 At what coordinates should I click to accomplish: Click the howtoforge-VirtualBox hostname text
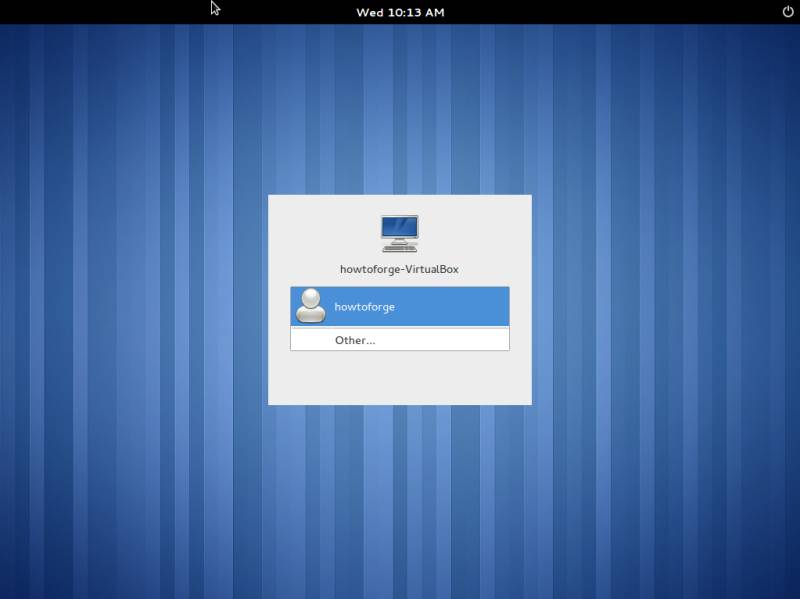399,269
